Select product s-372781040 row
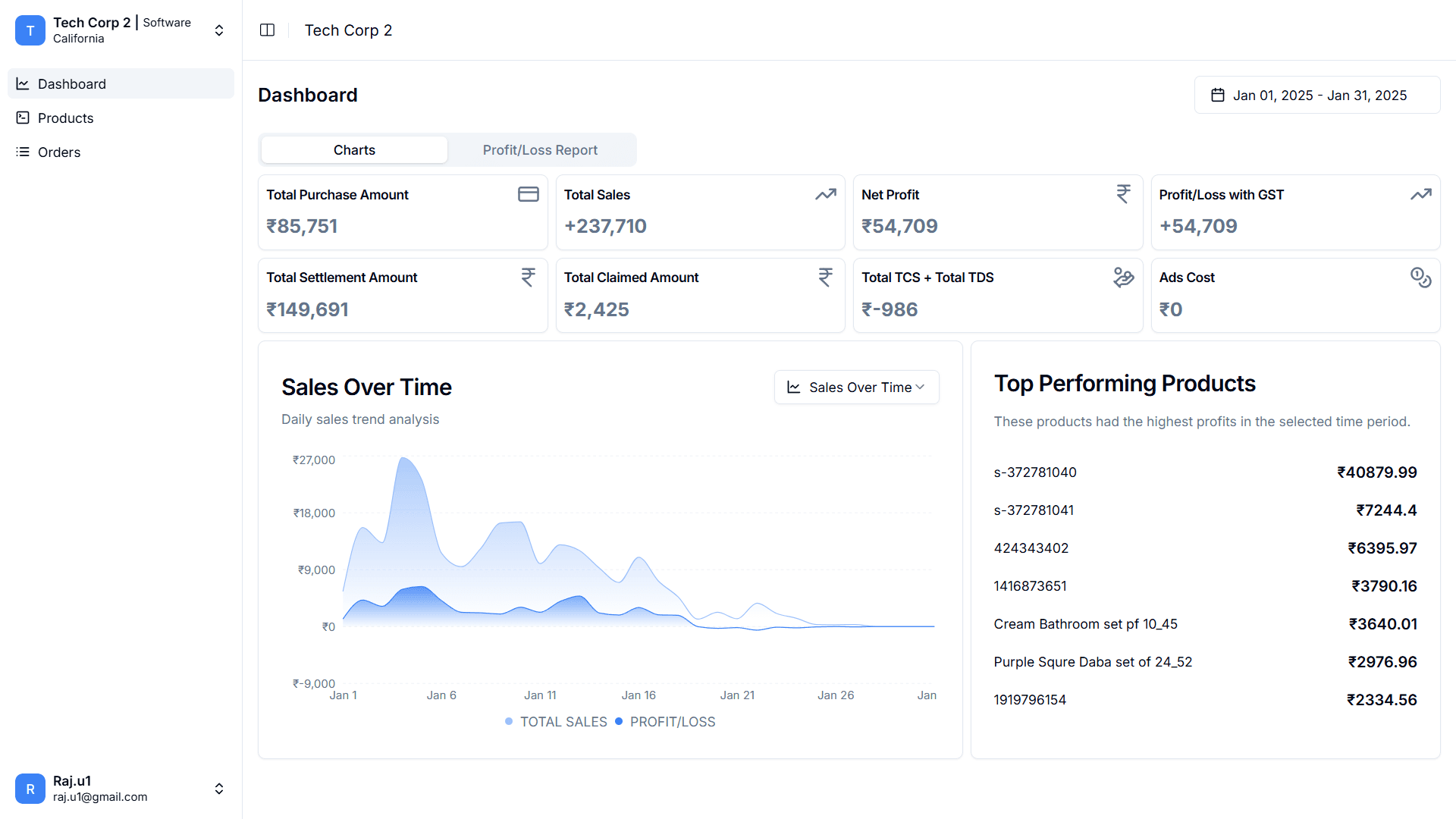1456x819 pixels. [x=1206, y=472]
